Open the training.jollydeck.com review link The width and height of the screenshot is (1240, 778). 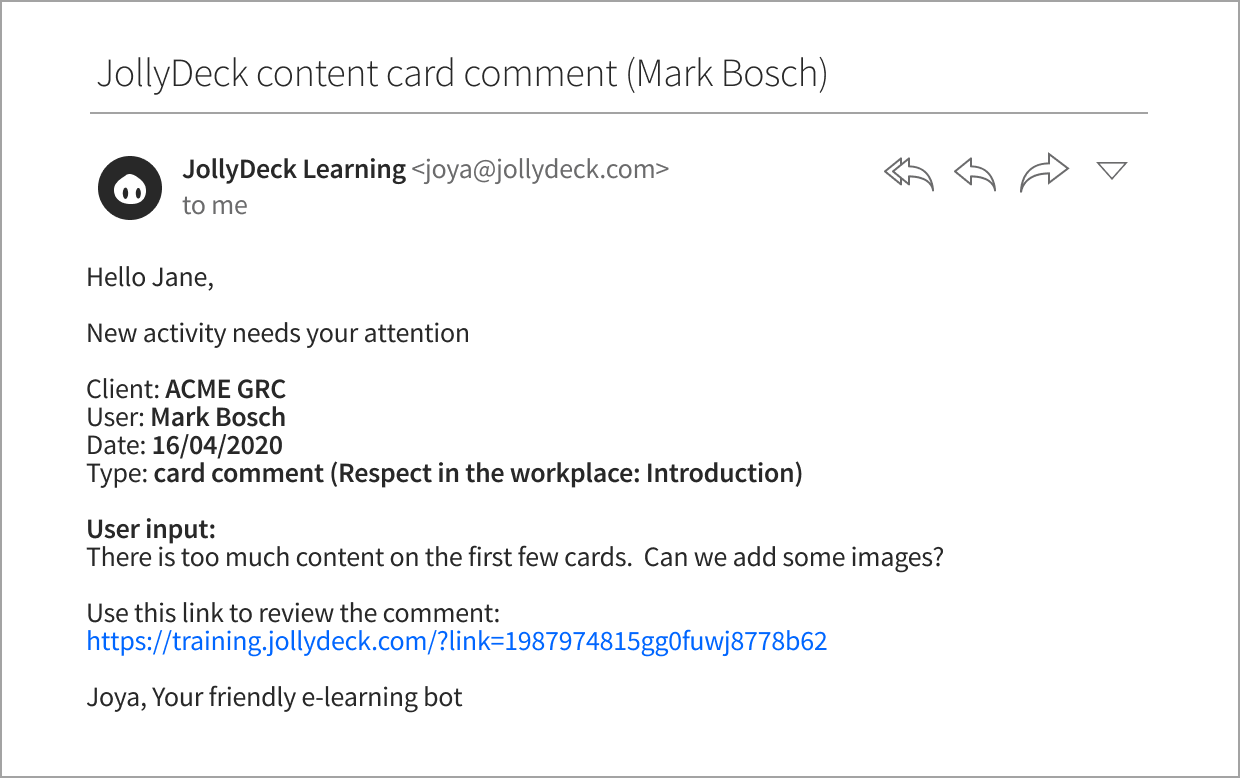coord(457,641)
